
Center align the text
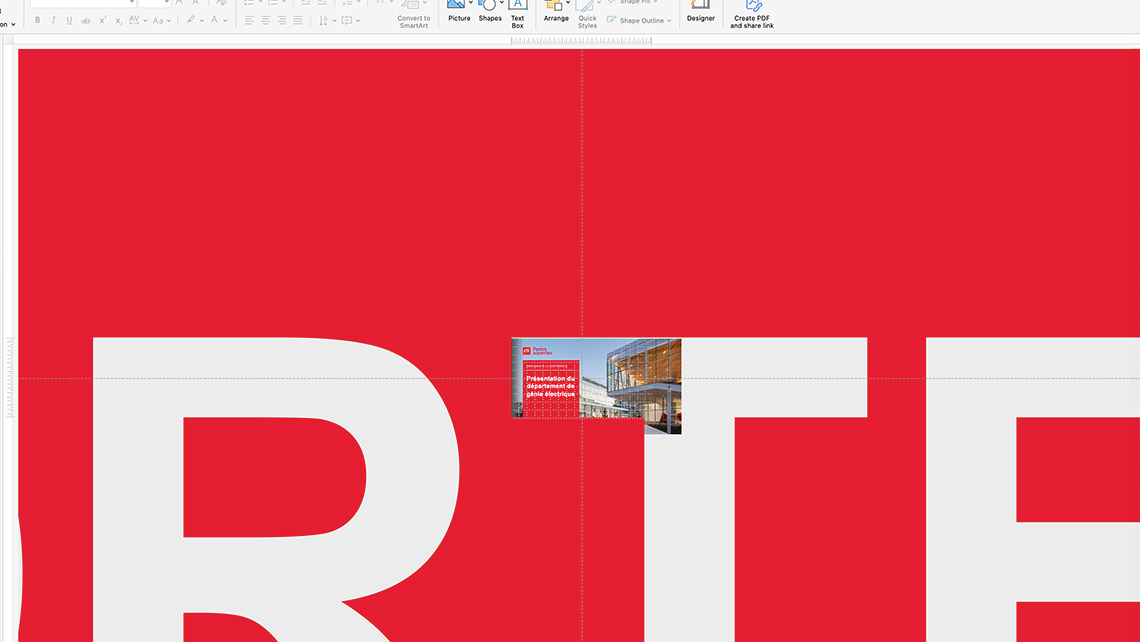point(265,20)
